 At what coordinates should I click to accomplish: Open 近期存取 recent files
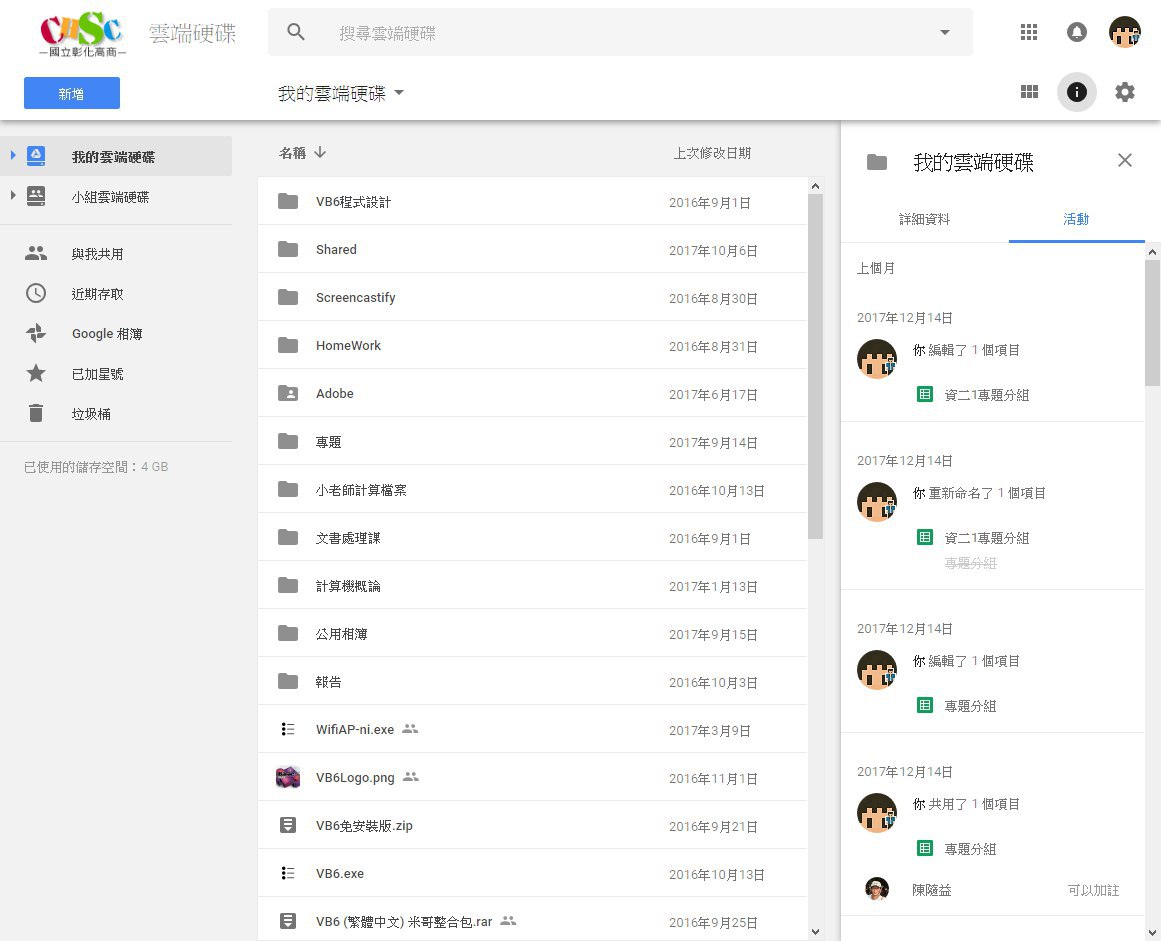pyautogui.click(x=97, y=294)
